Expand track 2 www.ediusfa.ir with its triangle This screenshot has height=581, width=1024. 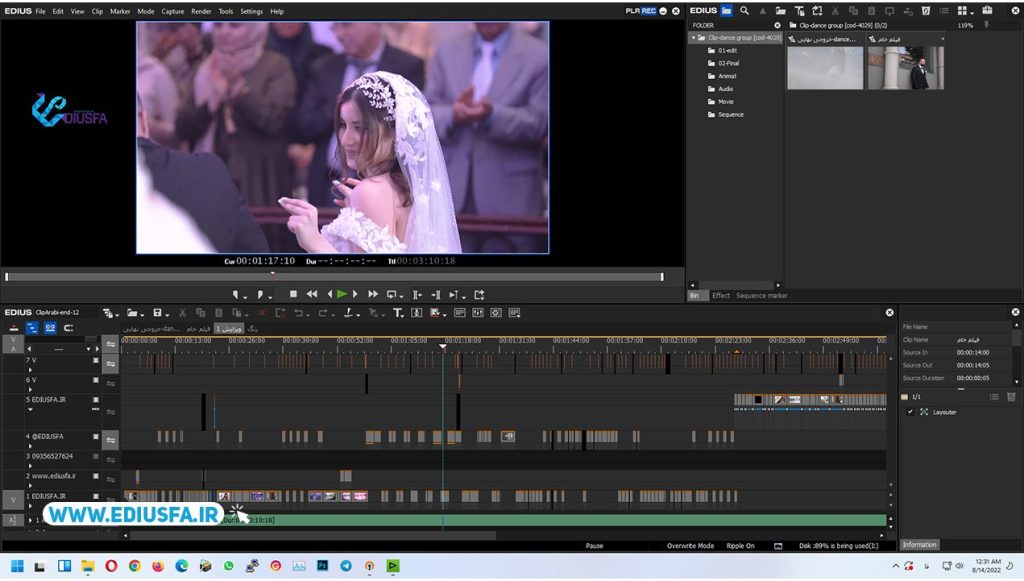[30, 486]
